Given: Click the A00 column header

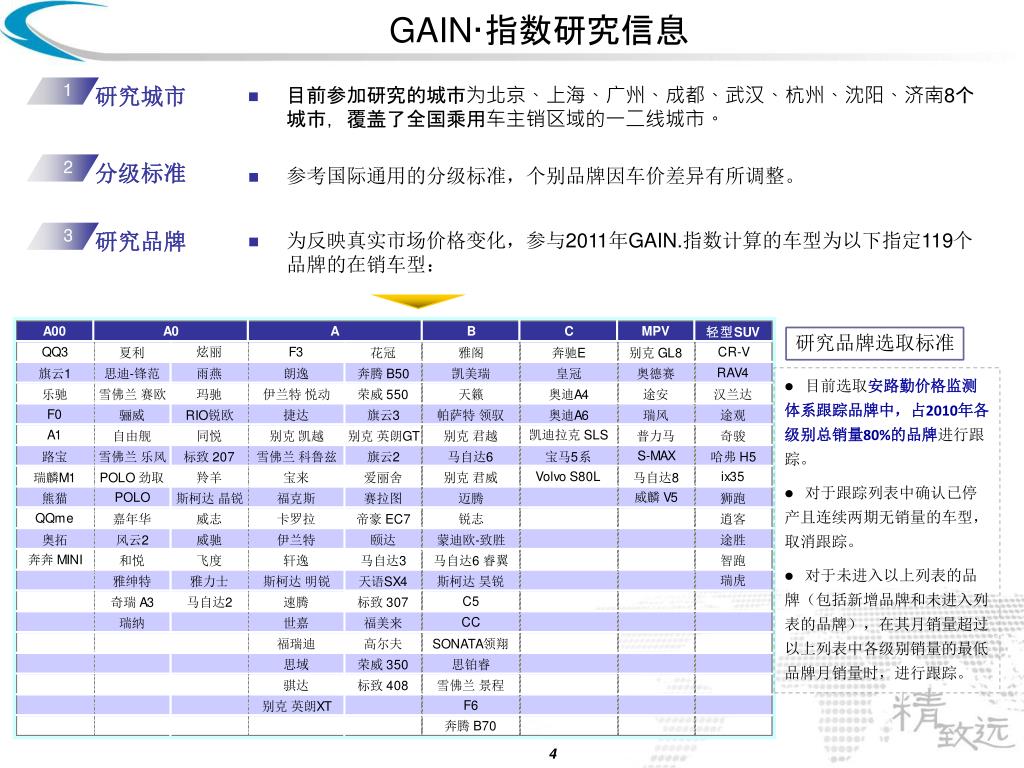Looking at the screenshot, I should click(55, 331).
